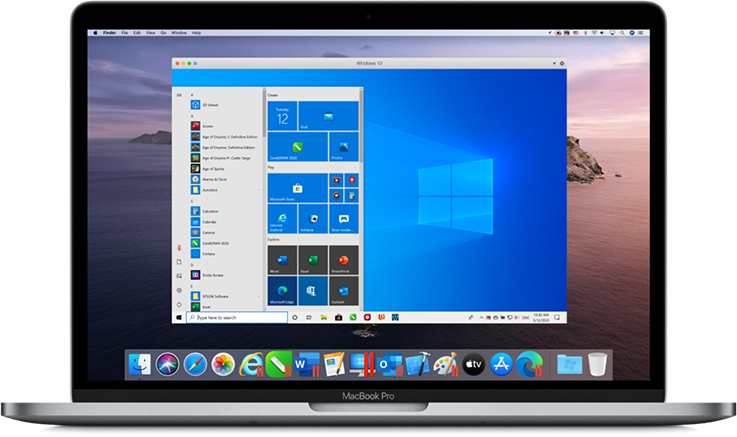Viewport: 737px width, 437px height.
Task: Open the Help menu in the Mac menu bar
Action: (196, 33)
